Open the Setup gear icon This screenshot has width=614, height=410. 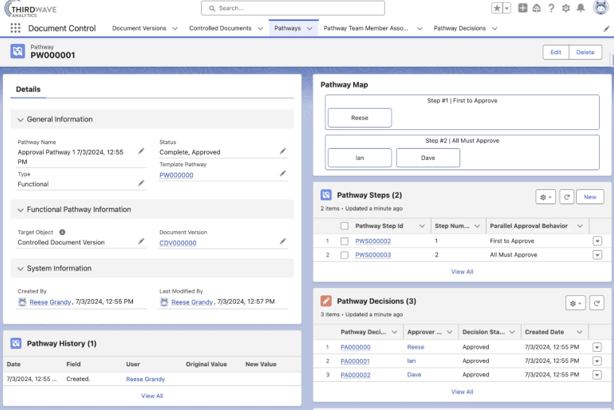click(x=566, y=8)
